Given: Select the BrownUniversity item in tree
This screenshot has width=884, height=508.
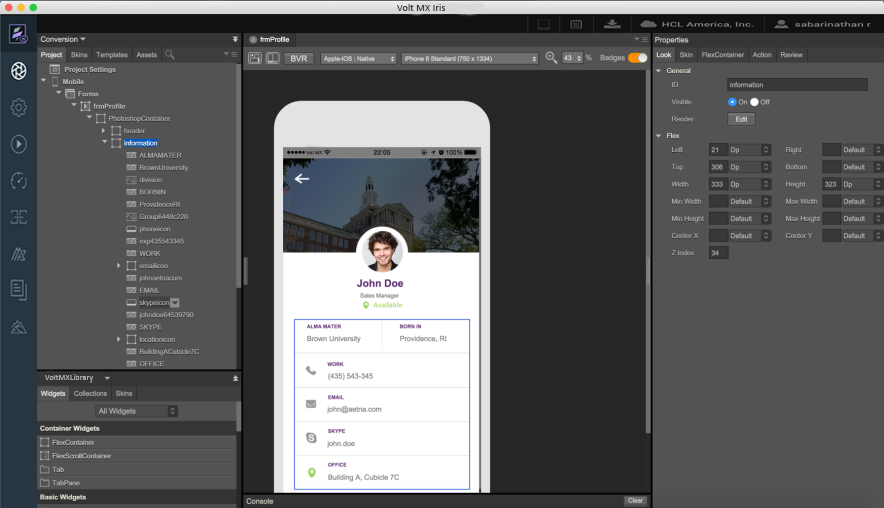Looking at the screenshot, I should tap(163, 167).
